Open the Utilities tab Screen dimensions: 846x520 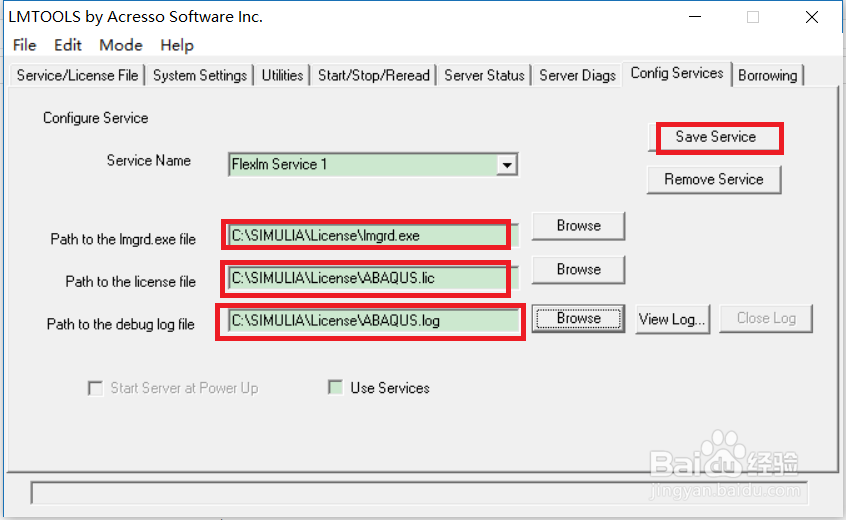click(282, 75)
